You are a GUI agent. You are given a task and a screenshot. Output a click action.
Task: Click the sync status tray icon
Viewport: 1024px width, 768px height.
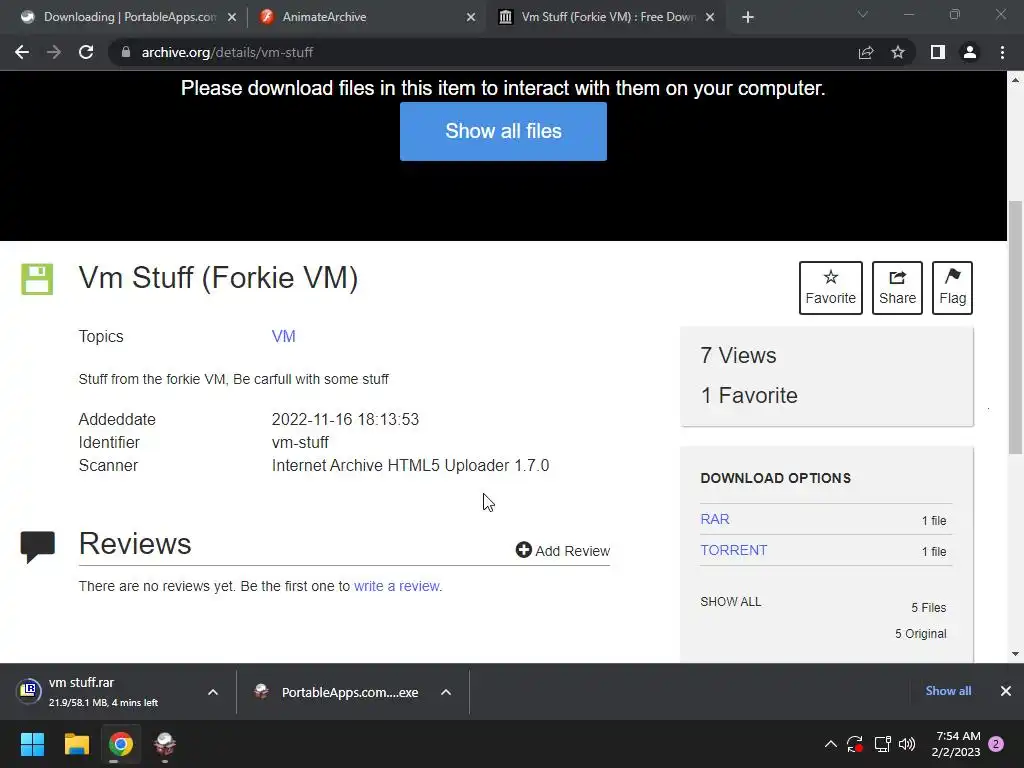855,744
